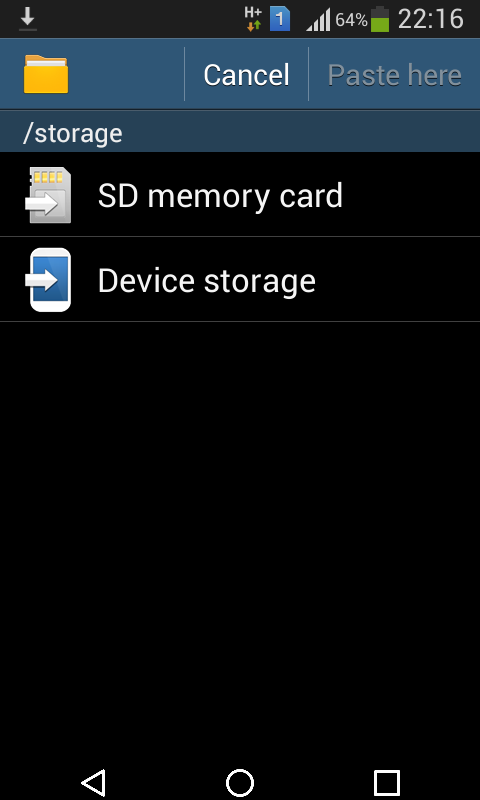Open the Device storage phone icon

pos(48,280)
